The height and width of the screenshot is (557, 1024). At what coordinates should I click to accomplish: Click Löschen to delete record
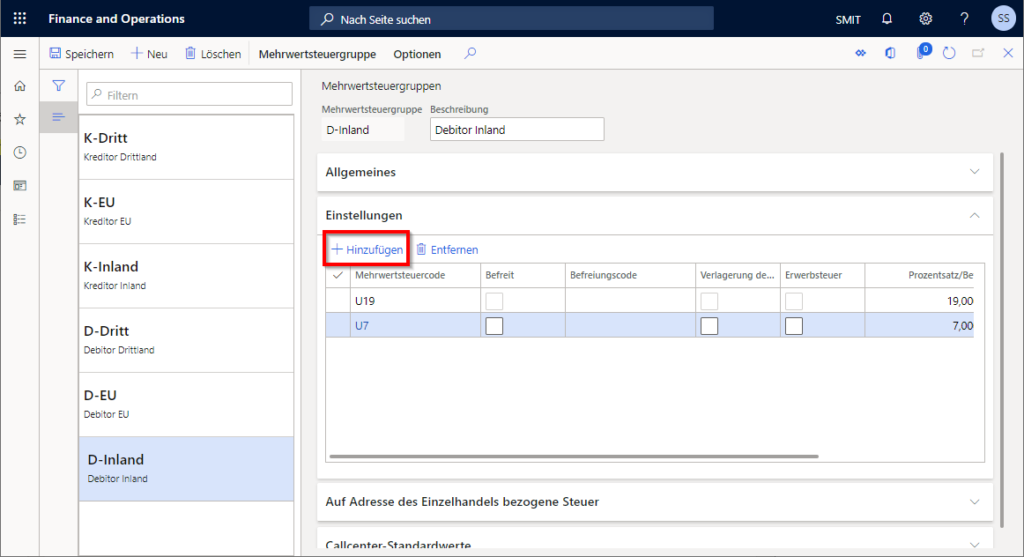coord(213,54)
